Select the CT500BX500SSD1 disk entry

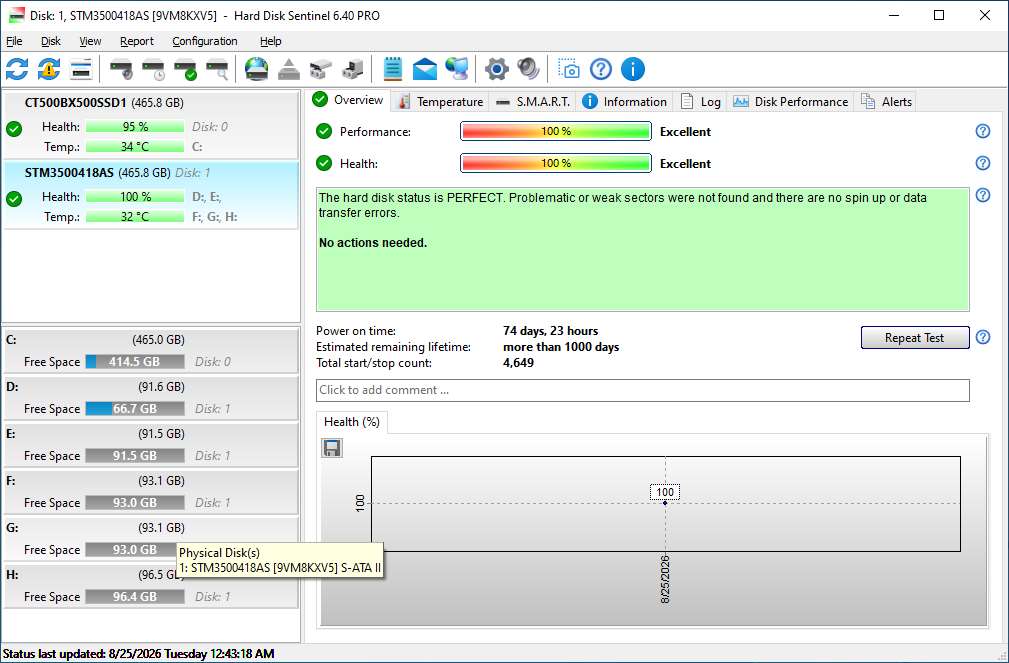[151, 126]
